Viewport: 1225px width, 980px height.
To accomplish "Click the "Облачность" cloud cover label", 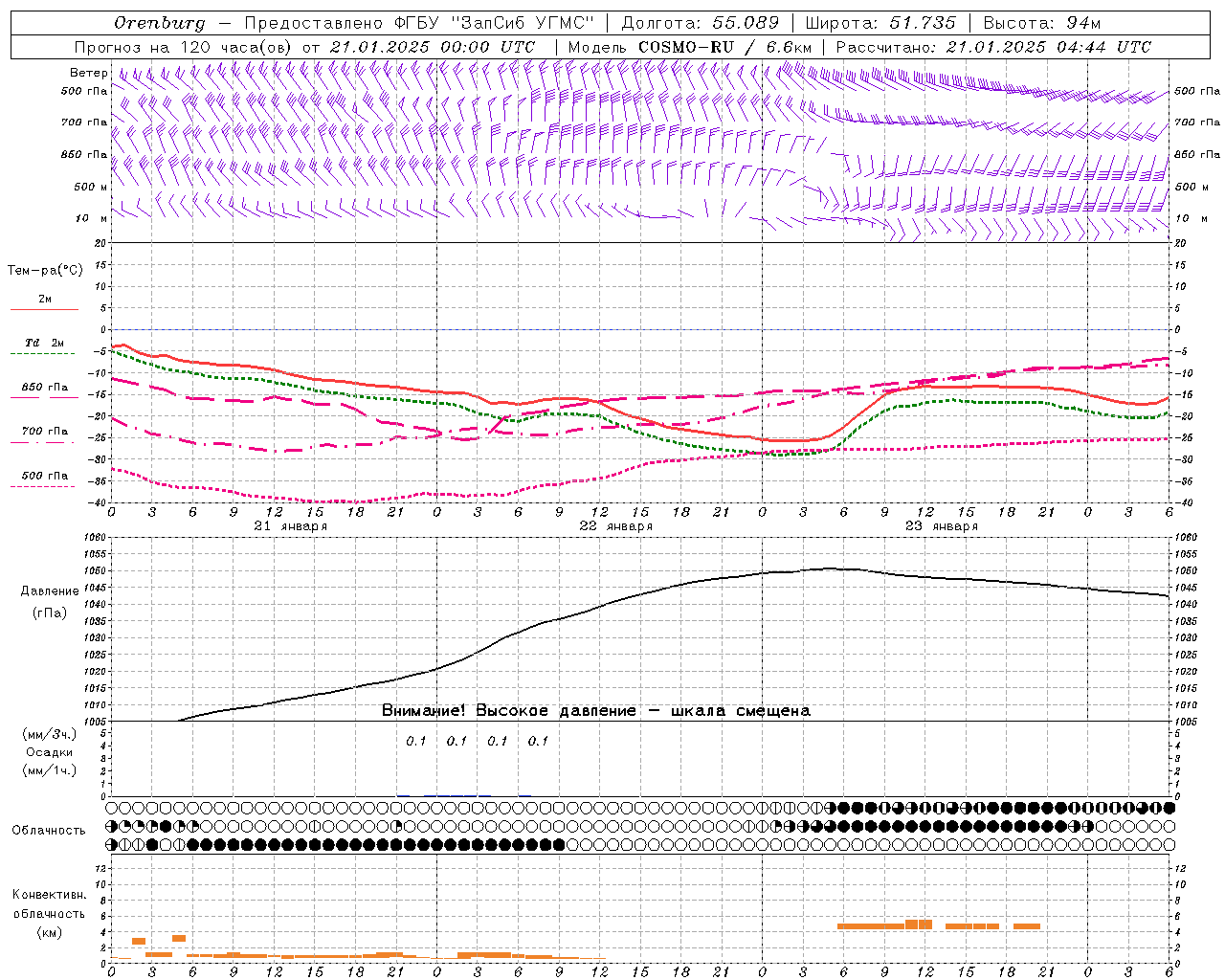I will [49, 831].
